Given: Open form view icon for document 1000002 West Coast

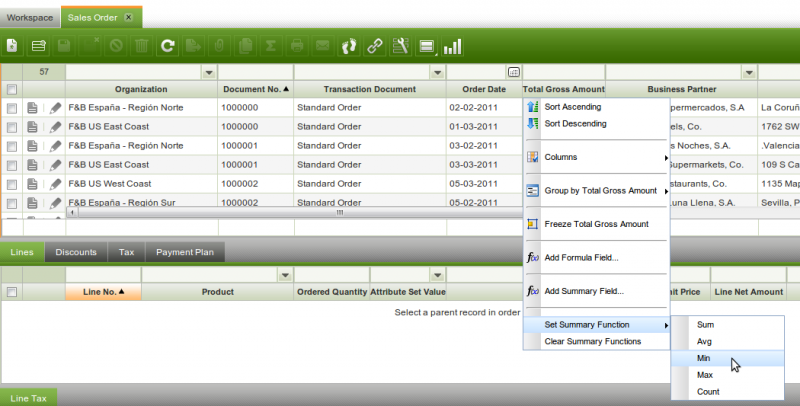Looking at the screenshot, I should tap(33, 184).
